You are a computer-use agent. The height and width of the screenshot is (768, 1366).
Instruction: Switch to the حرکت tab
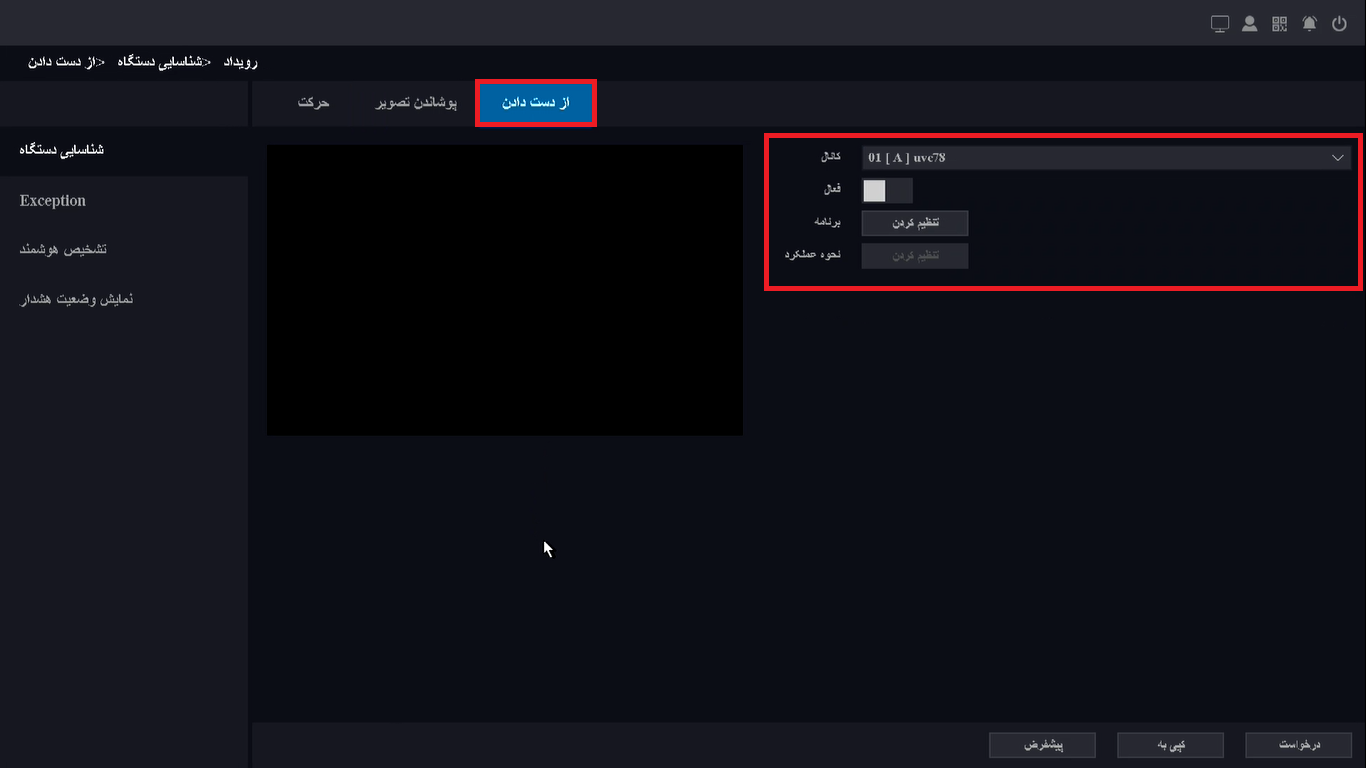point(314,103)
